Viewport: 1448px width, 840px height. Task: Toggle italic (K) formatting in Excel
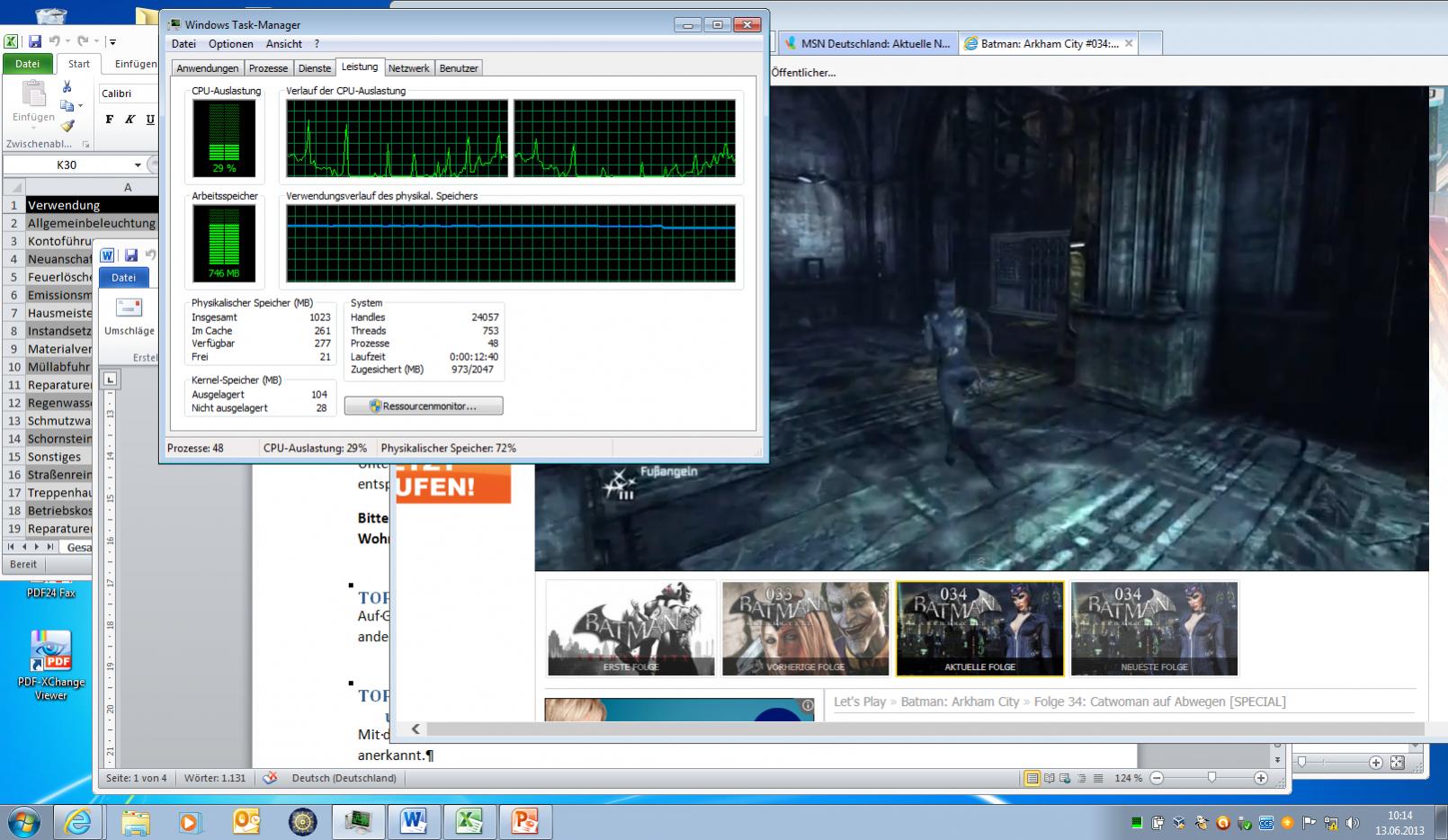130,120
